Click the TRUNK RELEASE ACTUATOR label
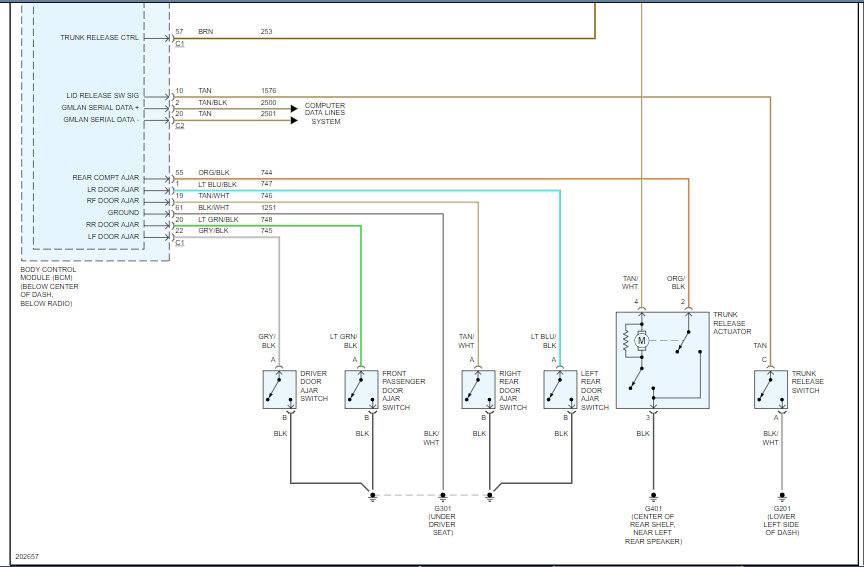The width and height of the screenshot is (864, 567). (732, 323)
